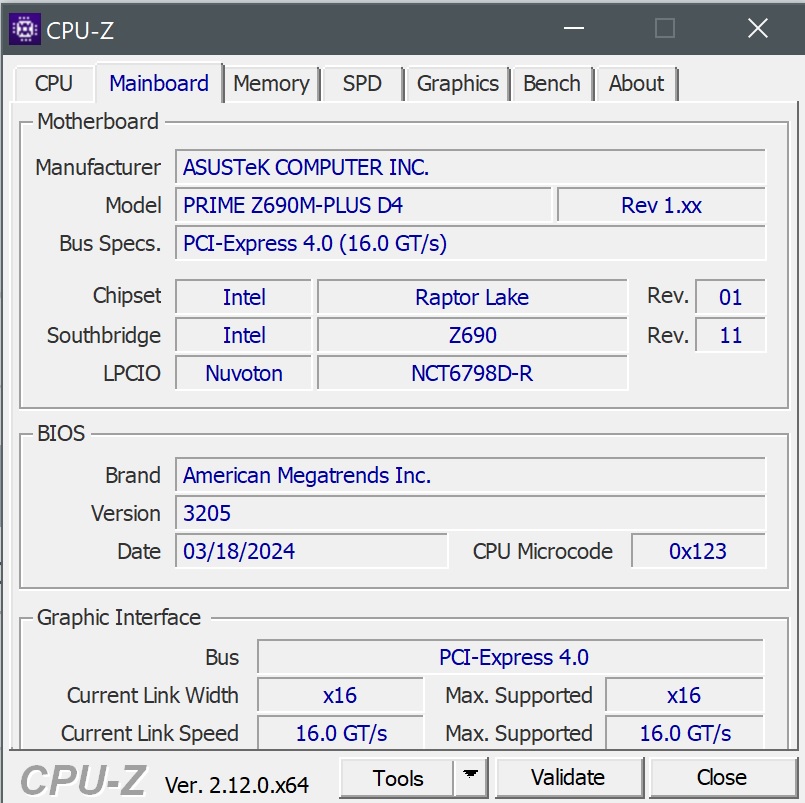
Task: Open the Bench tab
Action: (552, 84)
